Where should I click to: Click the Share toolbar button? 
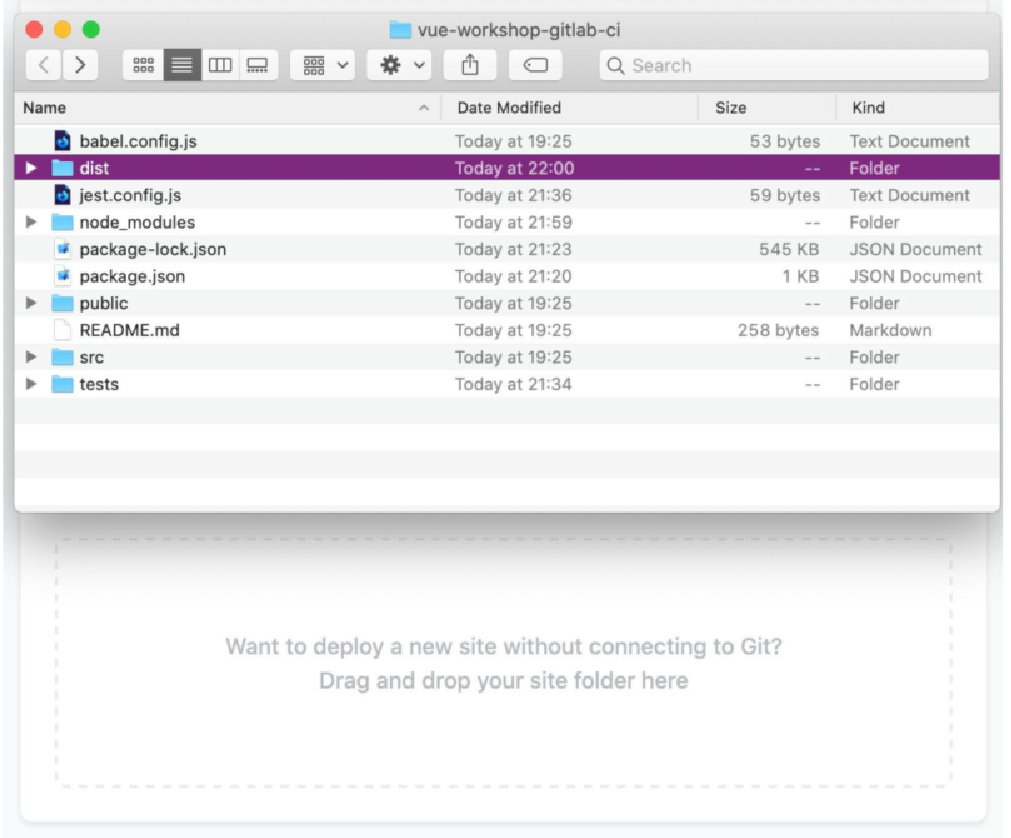[x=470, y=65]
